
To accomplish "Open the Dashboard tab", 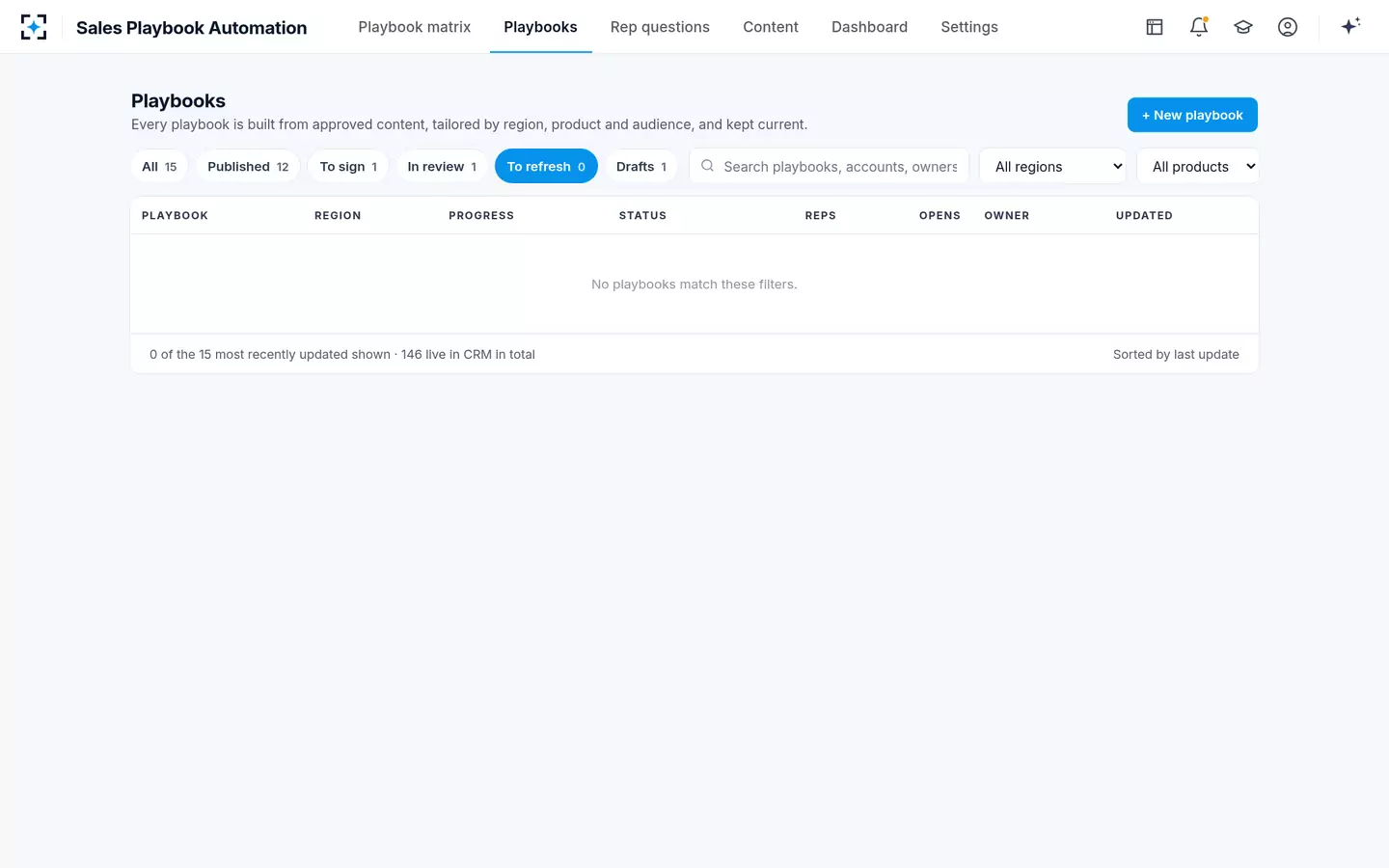I will (x=869, y=27).
